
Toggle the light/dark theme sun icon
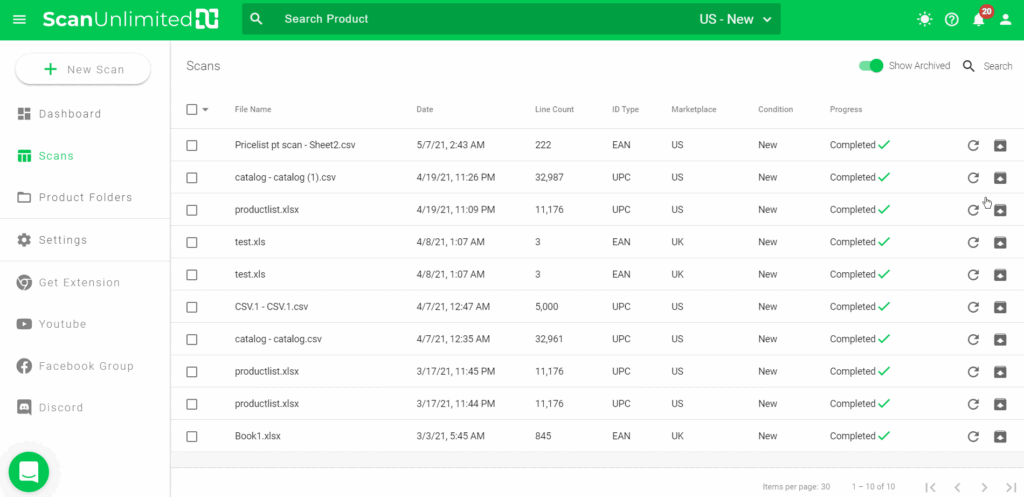click(x=924, y=19)
